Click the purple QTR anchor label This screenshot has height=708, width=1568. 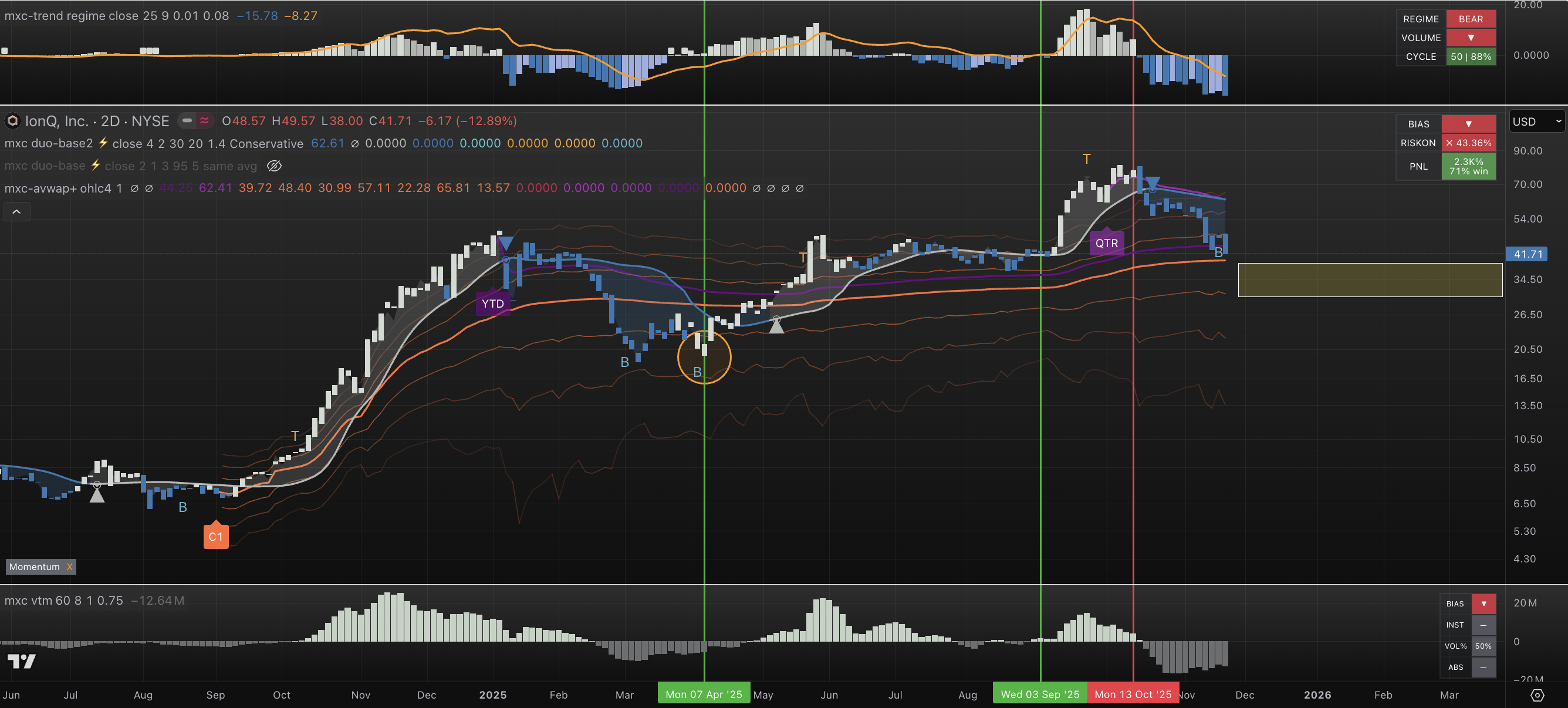(x=1106, y=243)
